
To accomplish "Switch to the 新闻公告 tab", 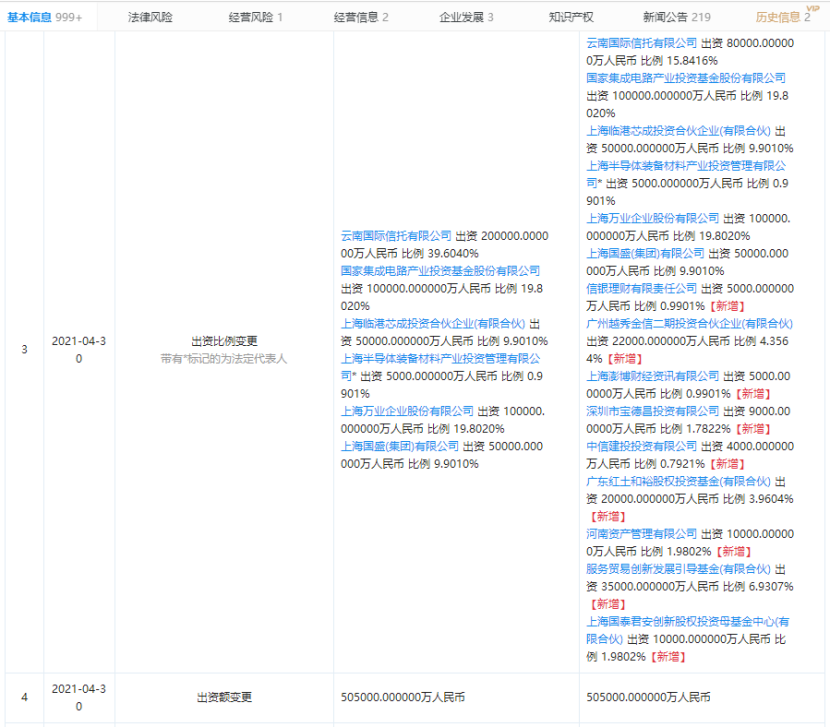I will click(676, 17).
